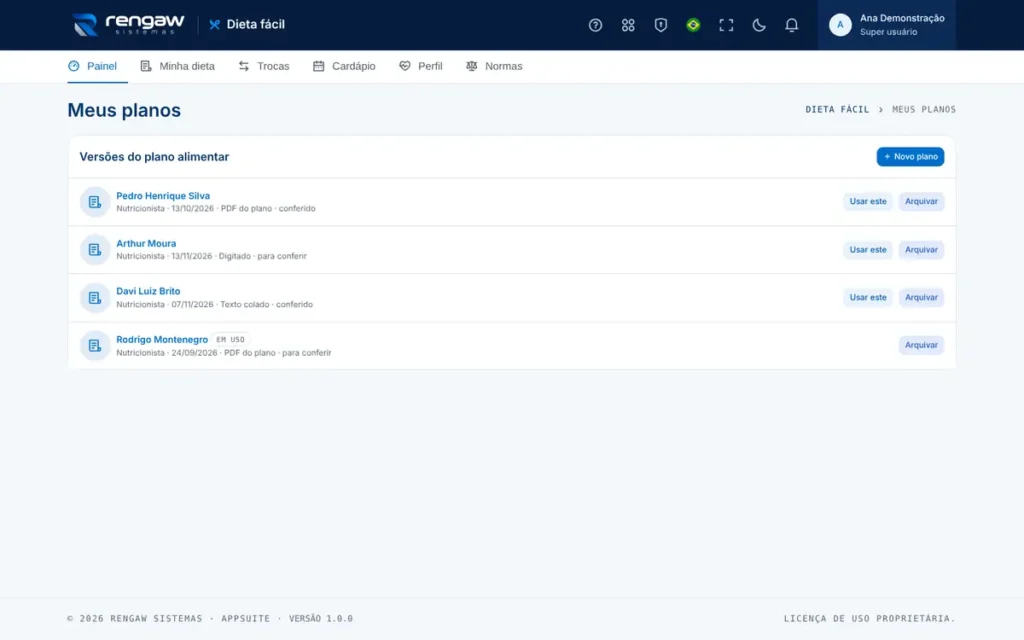This screenshot has height=640, width=1024.
Task: Open the user avatar A
Action: 840,25
